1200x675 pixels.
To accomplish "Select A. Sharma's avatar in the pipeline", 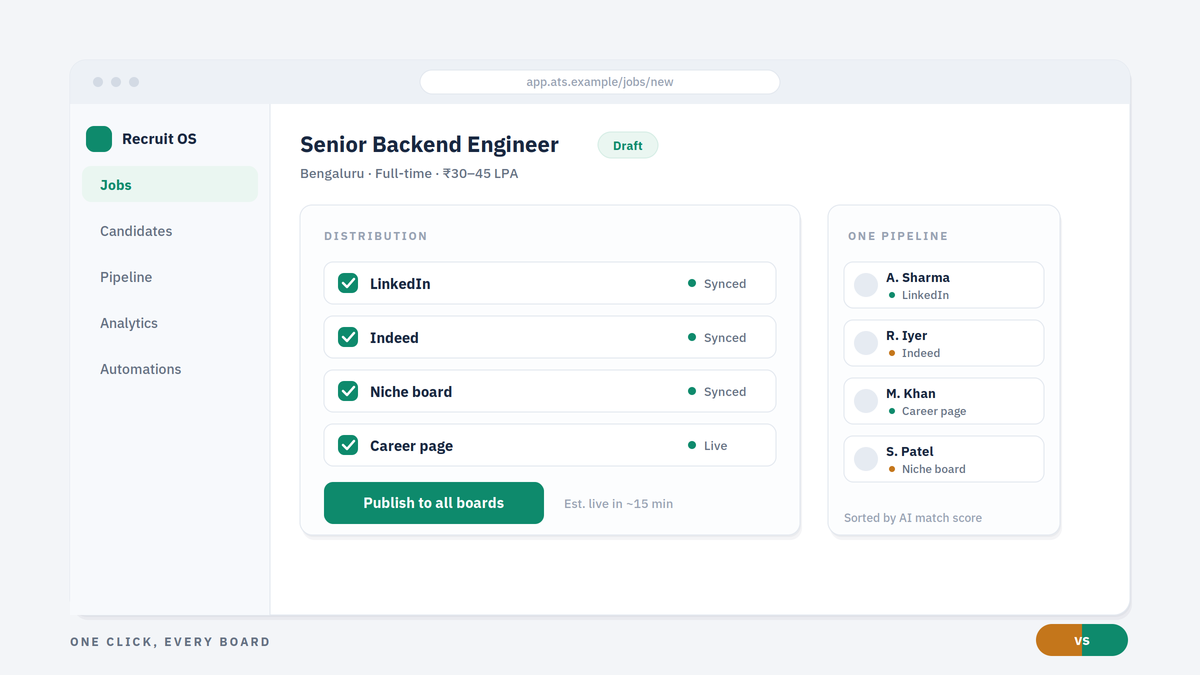I will click(866, 285).
